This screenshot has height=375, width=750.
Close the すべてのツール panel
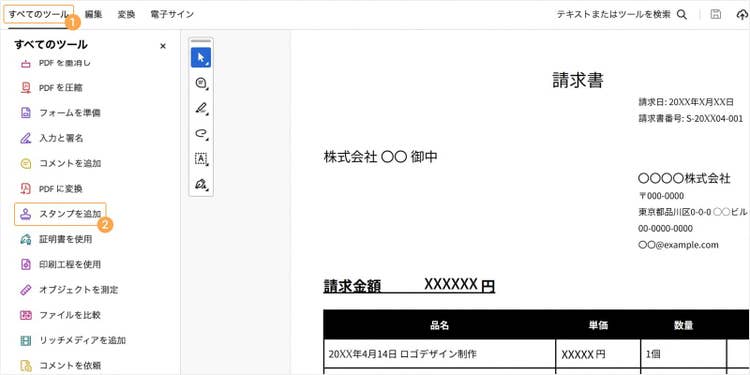[x=163, y=46]
